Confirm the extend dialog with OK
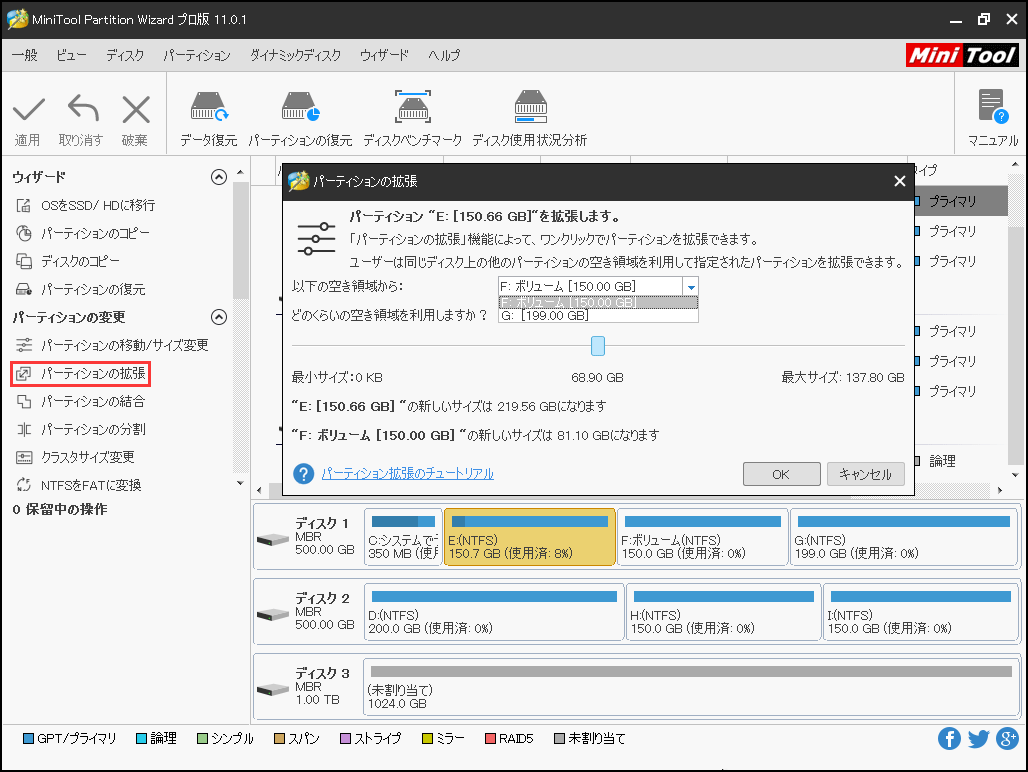Image resolution: width=1028 pixels, height=772 pixels. pos(781,474)
